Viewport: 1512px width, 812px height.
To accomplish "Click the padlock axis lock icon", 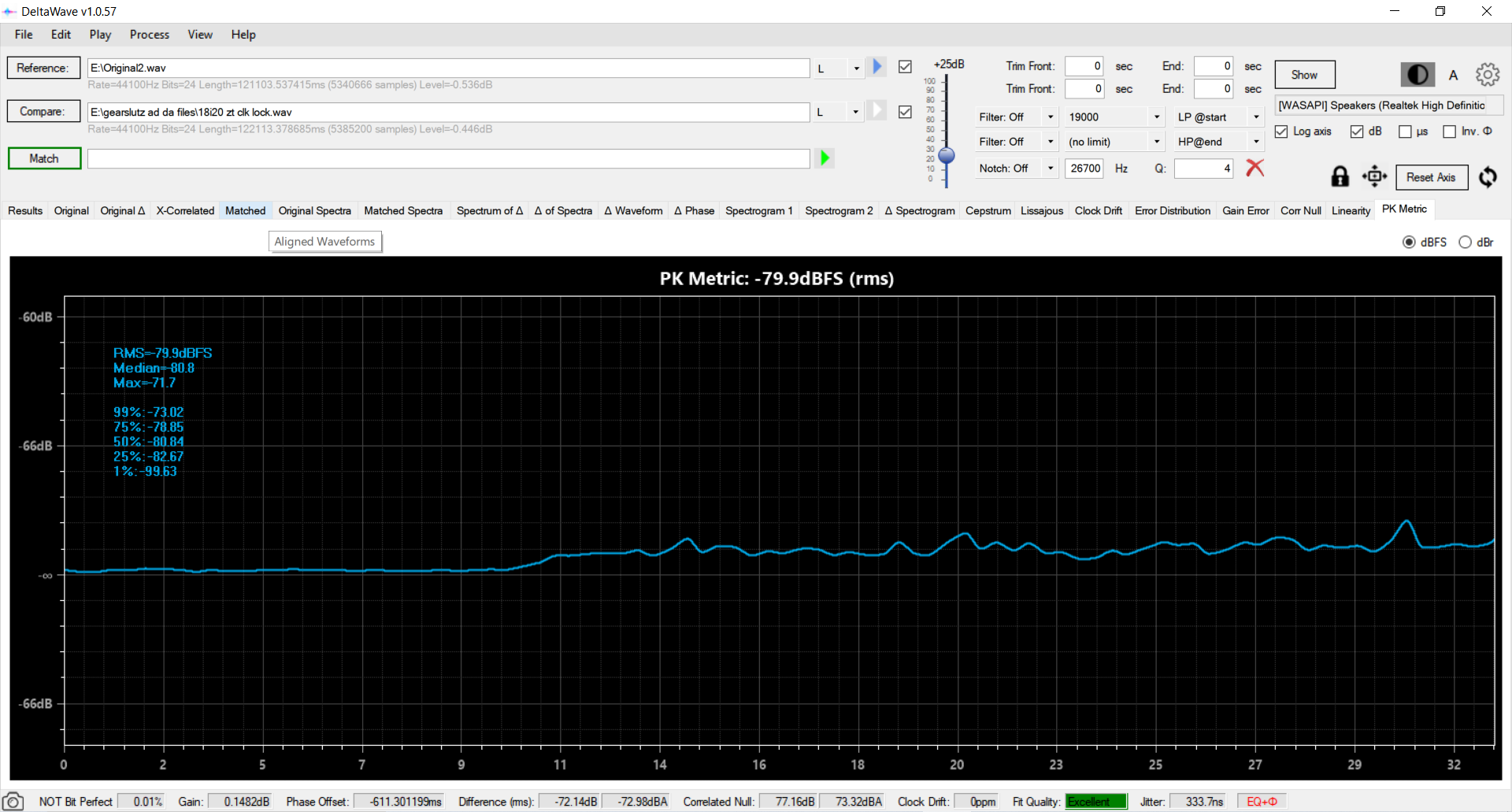I will (1340, 176).
